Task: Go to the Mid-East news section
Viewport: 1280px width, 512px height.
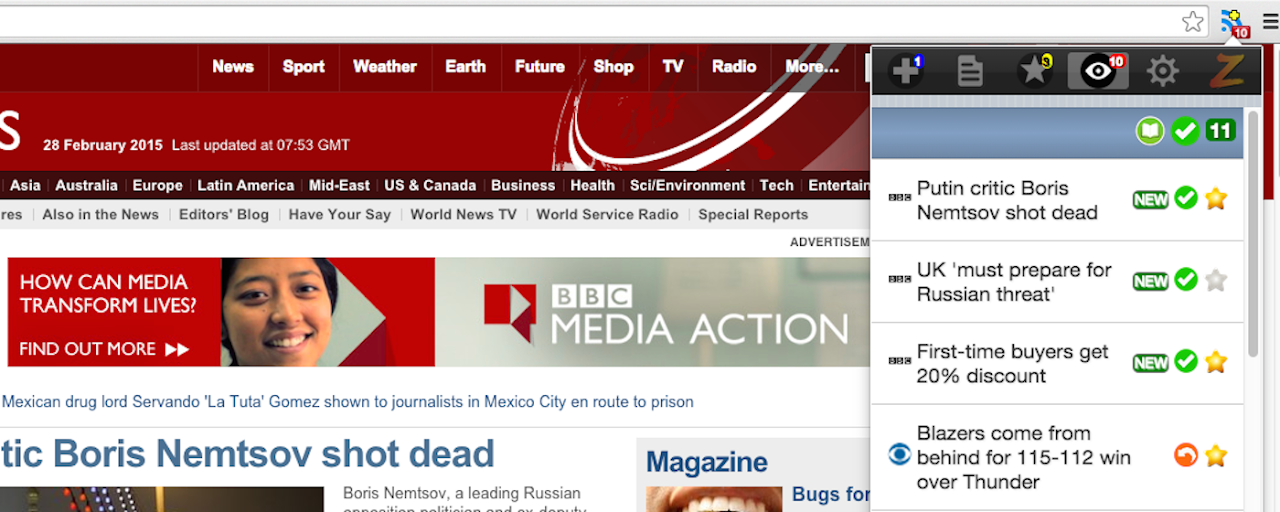Action: 340,185
